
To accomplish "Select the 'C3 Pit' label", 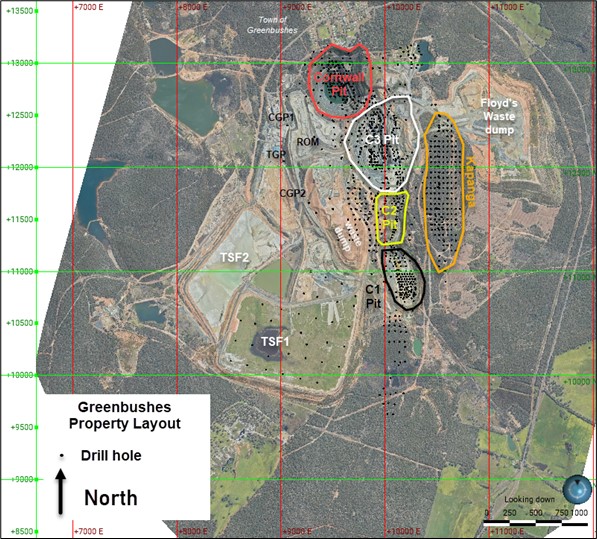I will pos(382,140).
